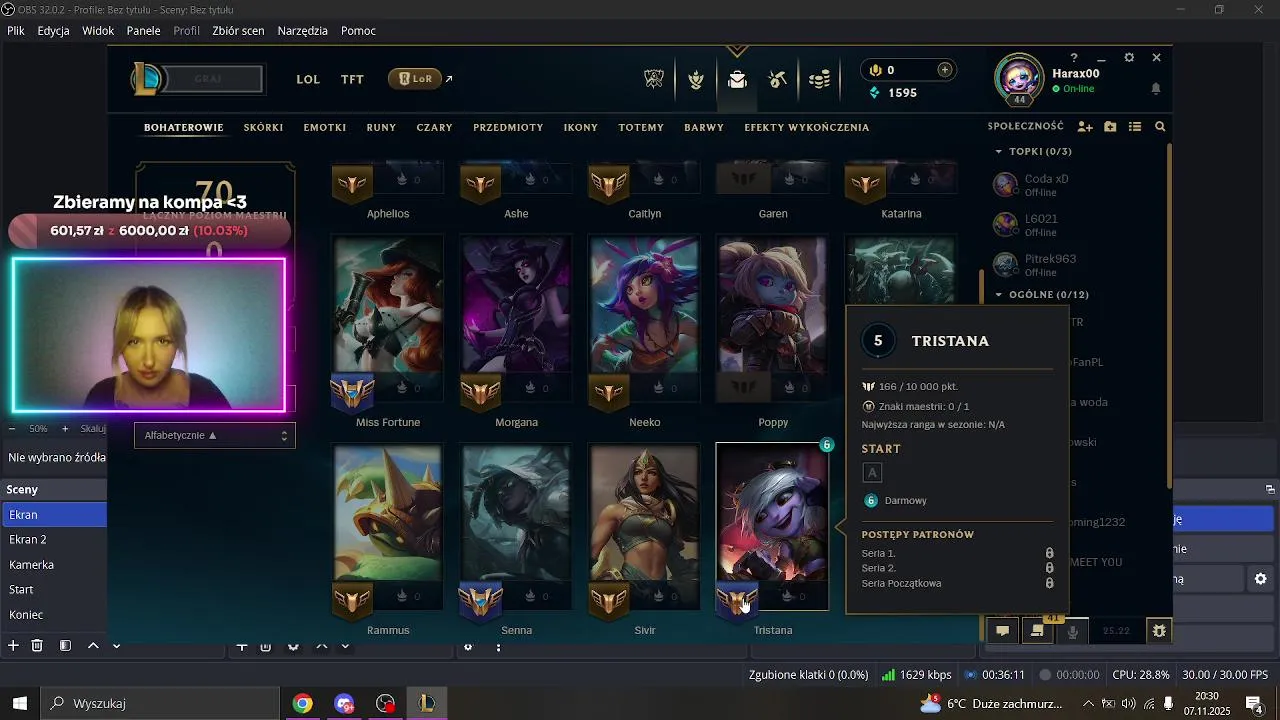Open the Clash trophy icon in League header
The image size is (1280, 720).
[654, 80]
